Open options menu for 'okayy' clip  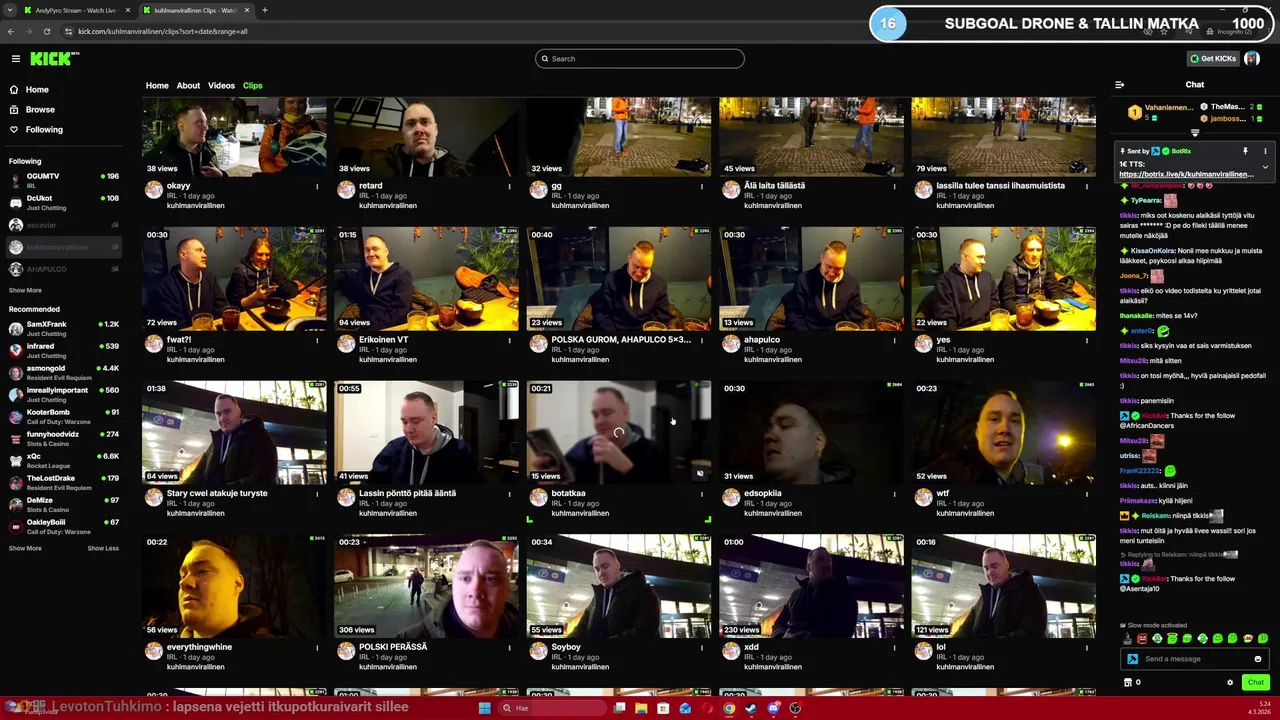click(317, 186)
